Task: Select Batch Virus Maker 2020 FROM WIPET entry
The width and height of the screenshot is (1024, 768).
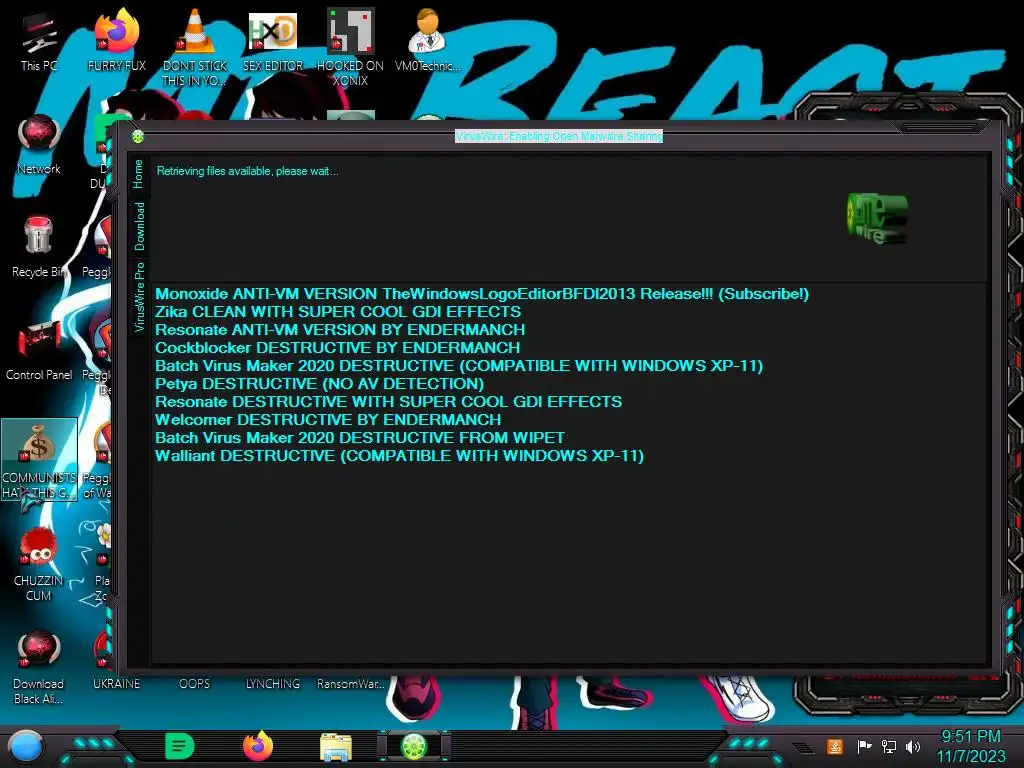Action: pyautogui.click(x=360, y=438)
